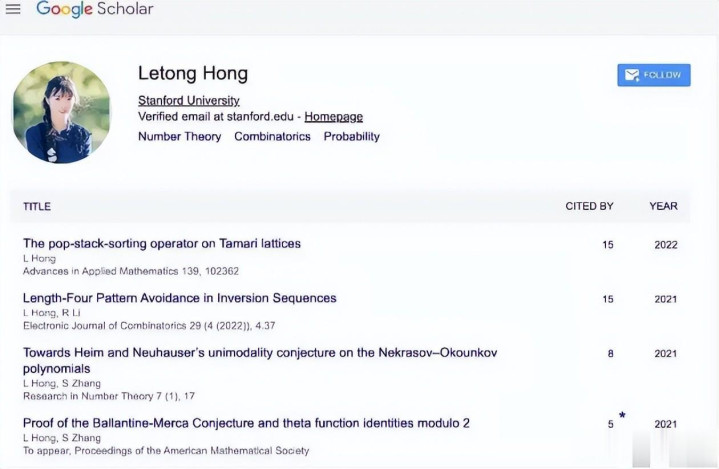Viewport: 719px width, 469px height.
Task: View 8 citations of Nekrasov–Okounkov paper
Action: point(610,353)
